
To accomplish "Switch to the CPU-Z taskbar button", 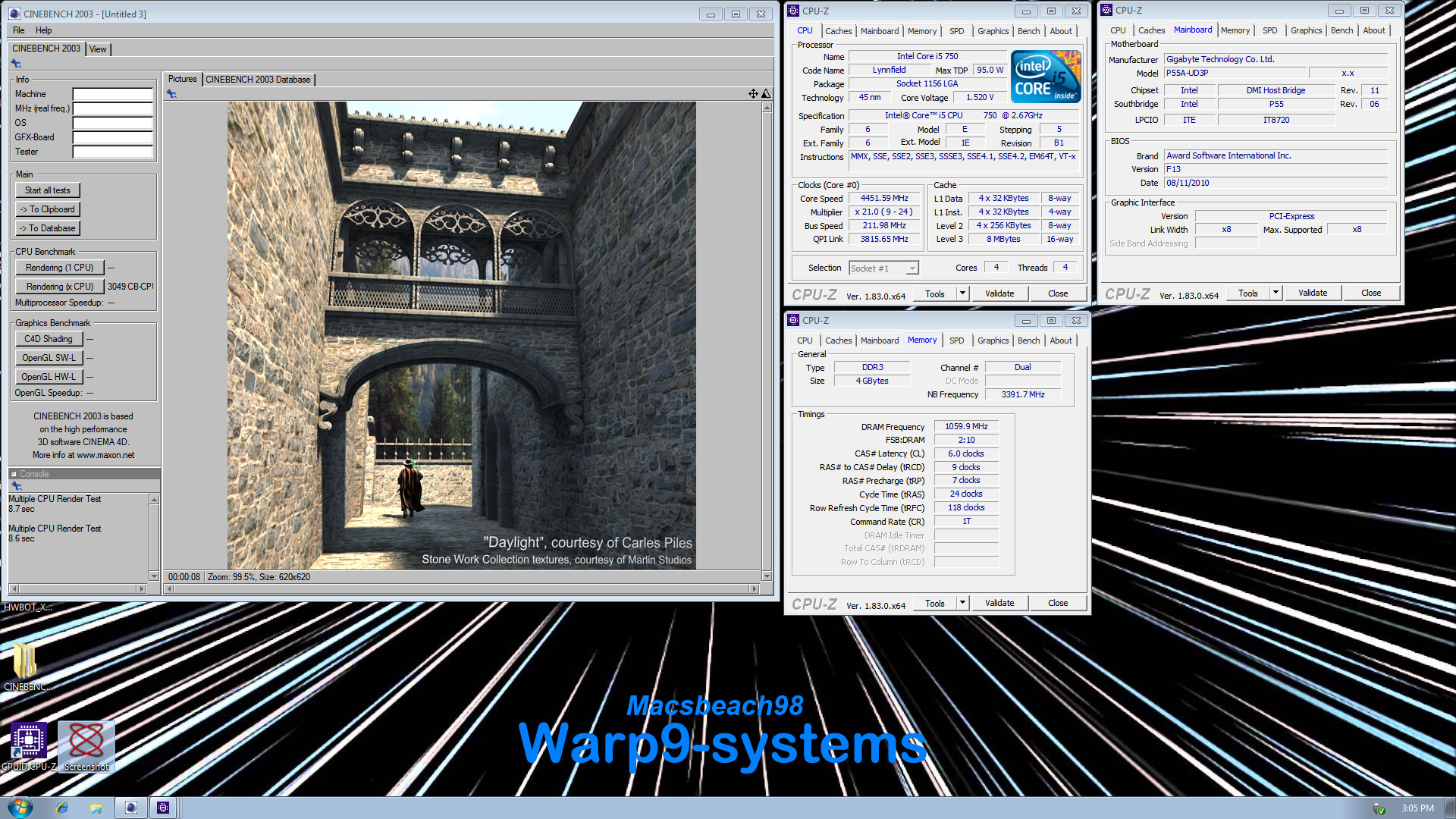I will 163,808.
